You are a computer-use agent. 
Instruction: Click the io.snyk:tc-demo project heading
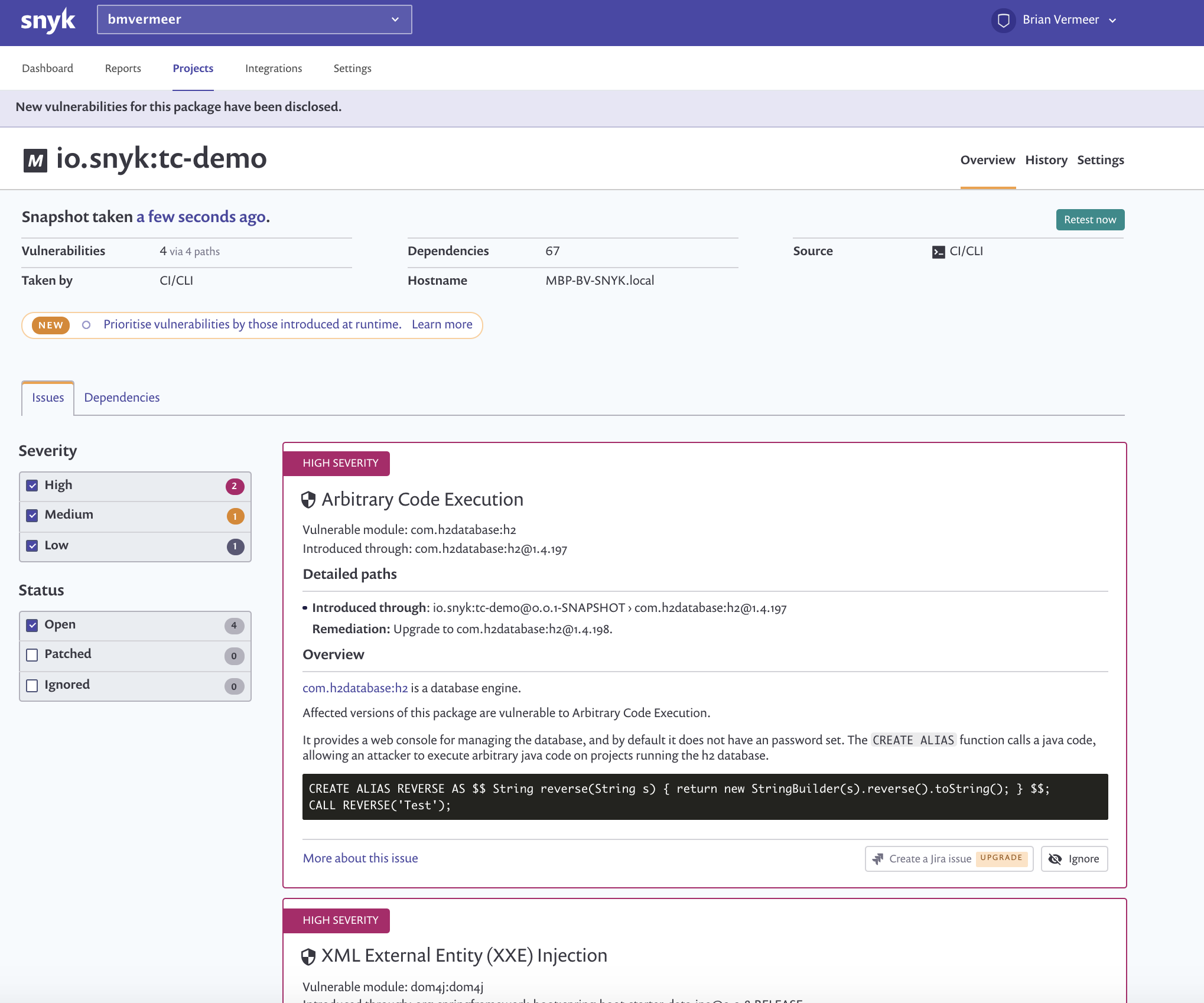coord(161,158)
